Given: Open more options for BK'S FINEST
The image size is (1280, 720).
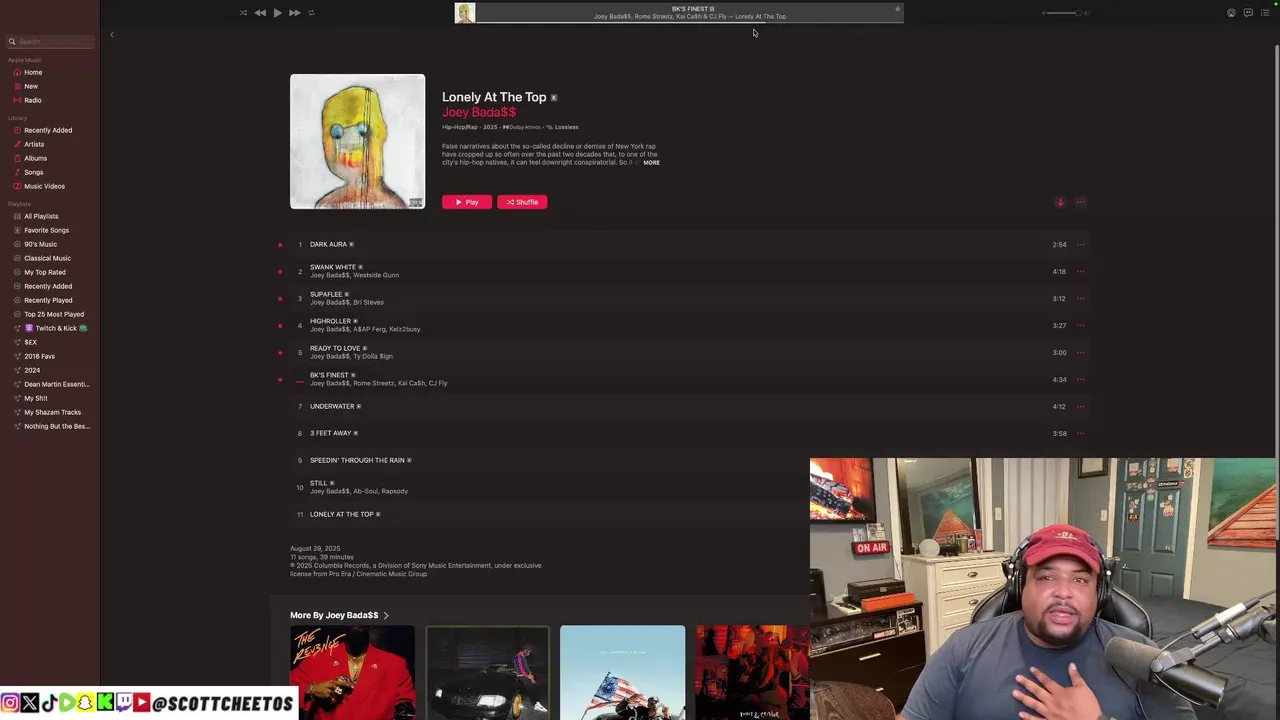Looking at the screenshot, I should (1080, 379).
